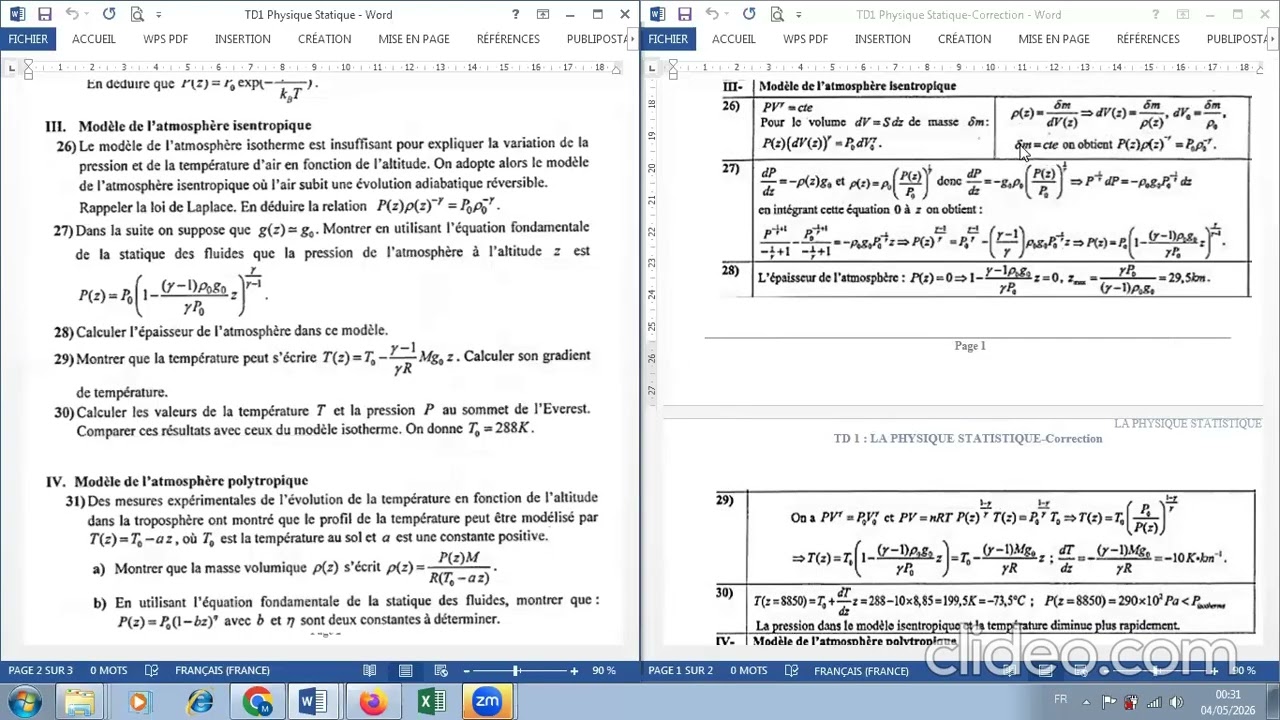Viewport: 1280px width, 720px height.
Task: Click 0 MOTS word count in the Correction window
Action: (748, 670)
